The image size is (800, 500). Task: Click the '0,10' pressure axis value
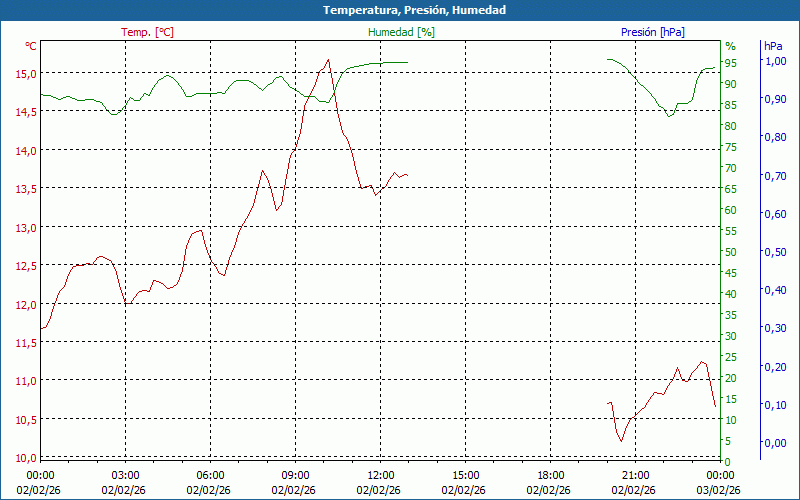pos(775,405)
